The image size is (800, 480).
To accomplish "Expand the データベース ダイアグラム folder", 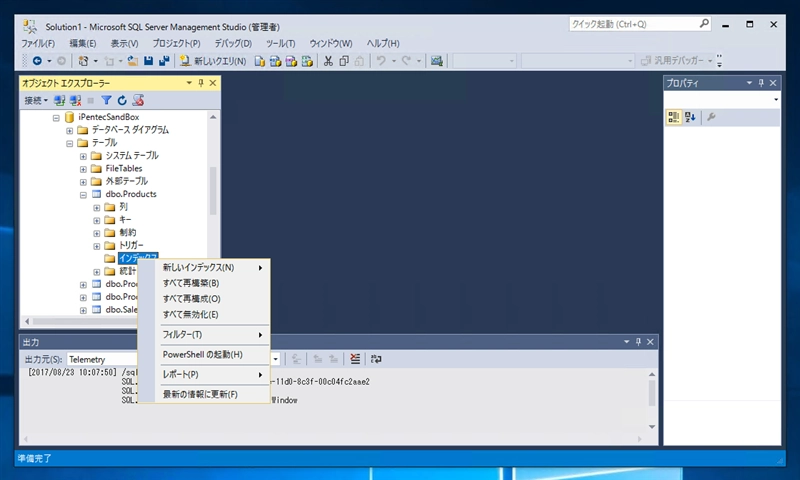I will pos(69,131).
